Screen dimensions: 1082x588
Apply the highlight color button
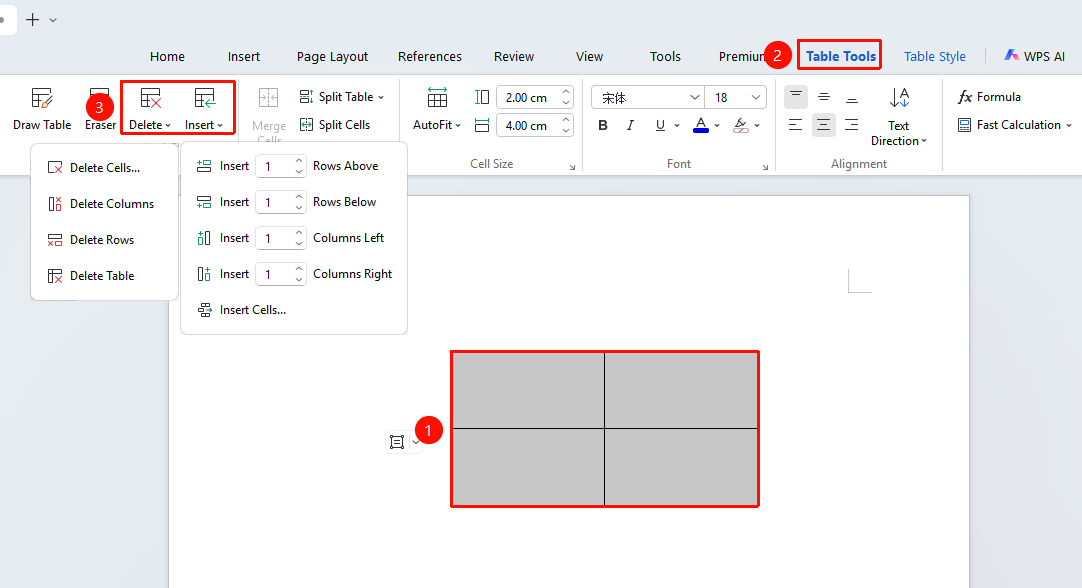pos(740,125)
